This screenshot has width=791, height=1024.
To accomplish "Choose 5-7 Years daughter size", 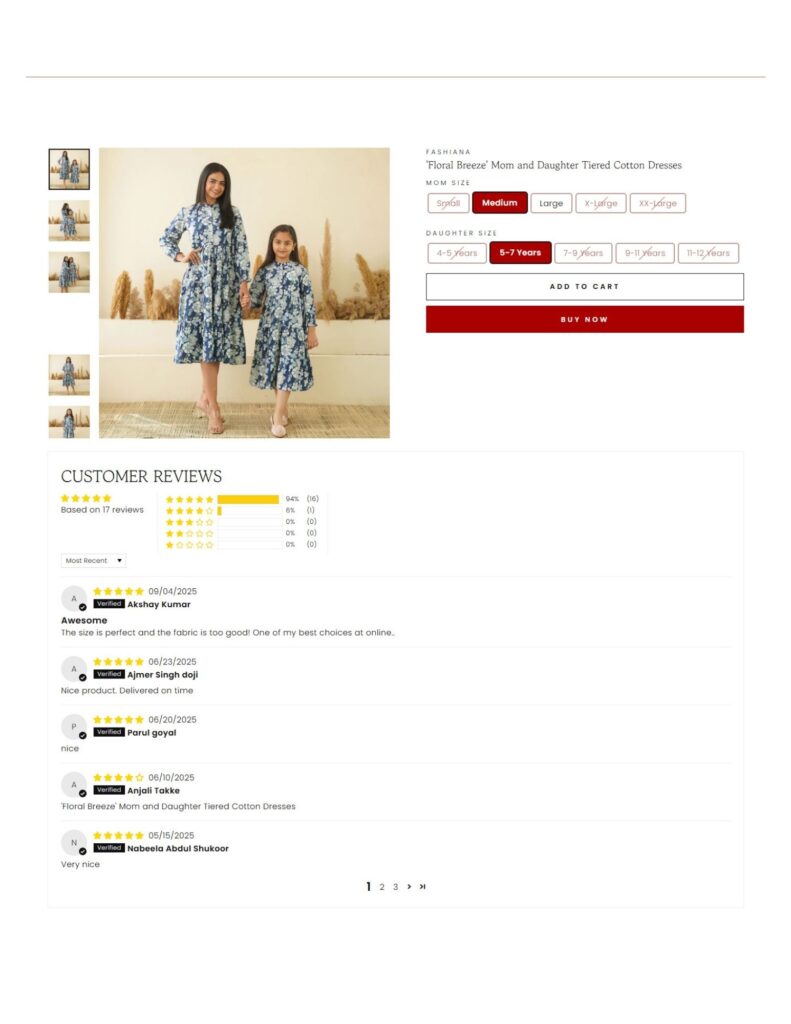I will click(x=521, y=253).
